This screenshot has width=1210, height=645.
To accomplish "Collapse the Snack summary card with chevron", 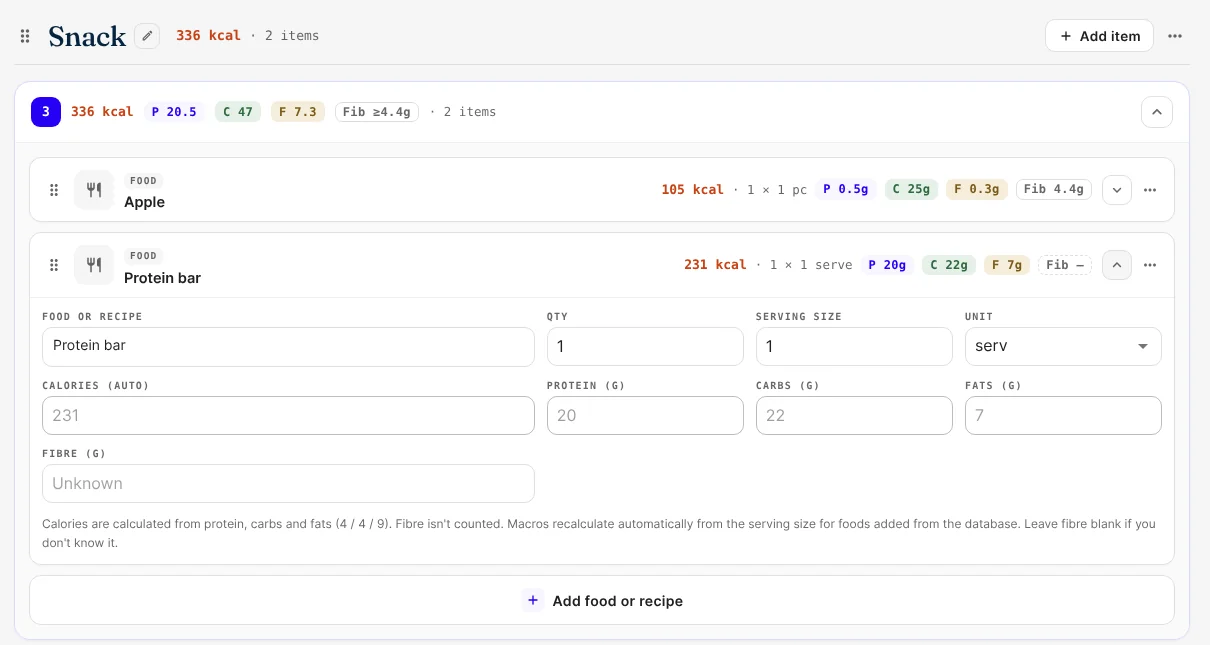I will pos(1156,112).
